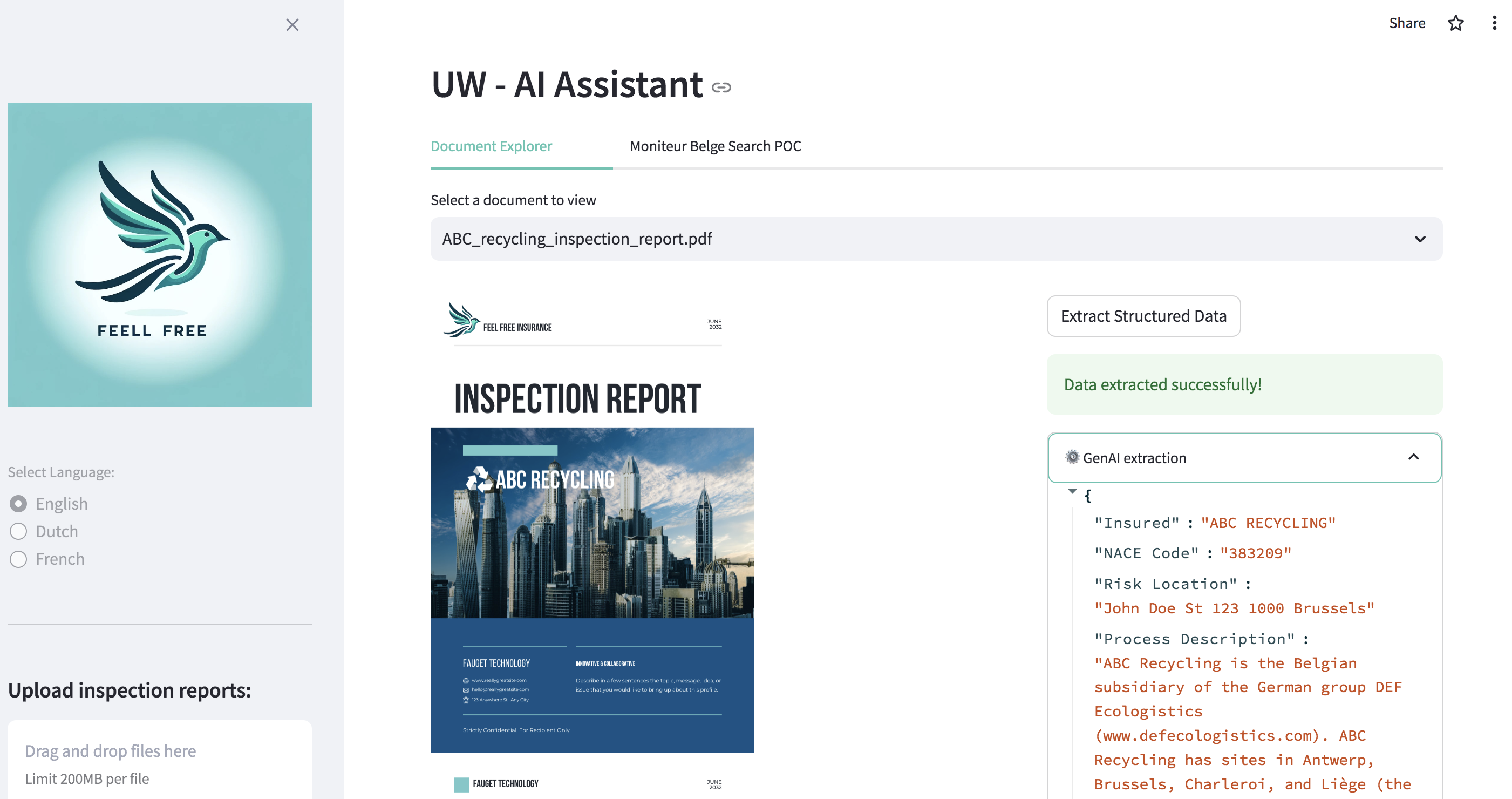Switch to the Moniteur Belge Search POC tab

point(717,146)
